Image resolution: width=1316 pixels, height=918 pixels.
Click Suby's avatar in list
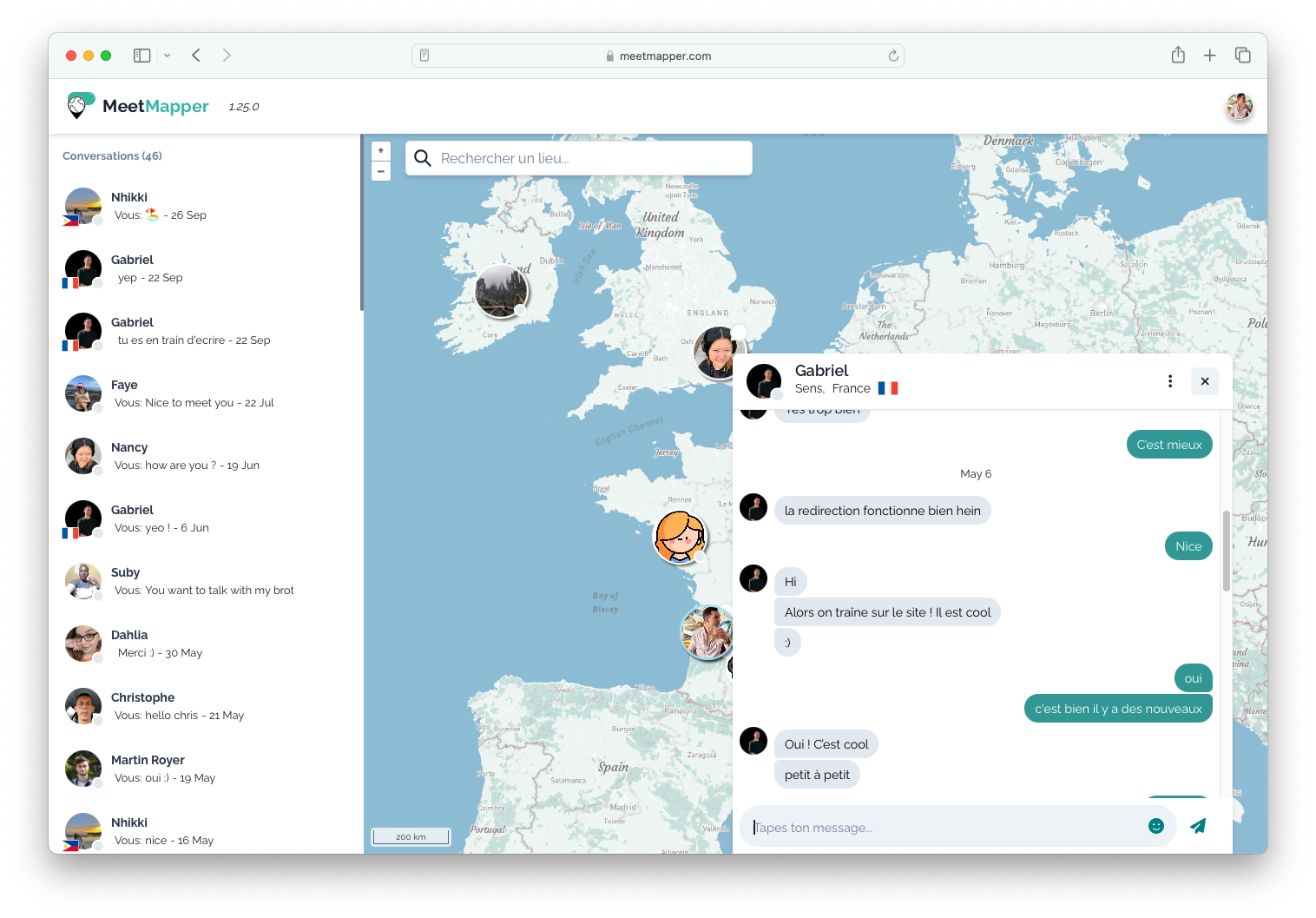[83, 581]
